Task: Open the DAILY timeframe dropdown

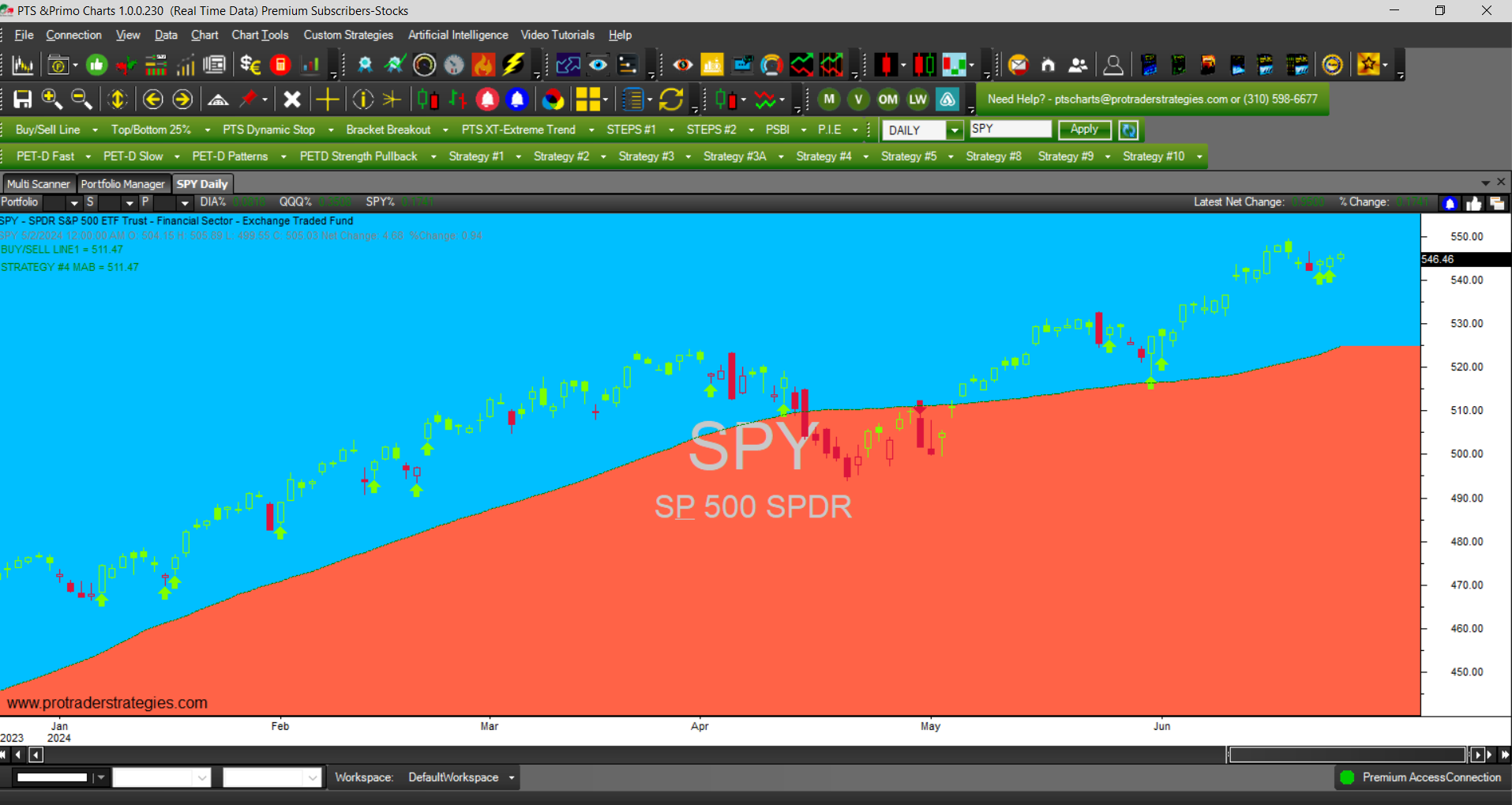Action: (x=954, y=130)
